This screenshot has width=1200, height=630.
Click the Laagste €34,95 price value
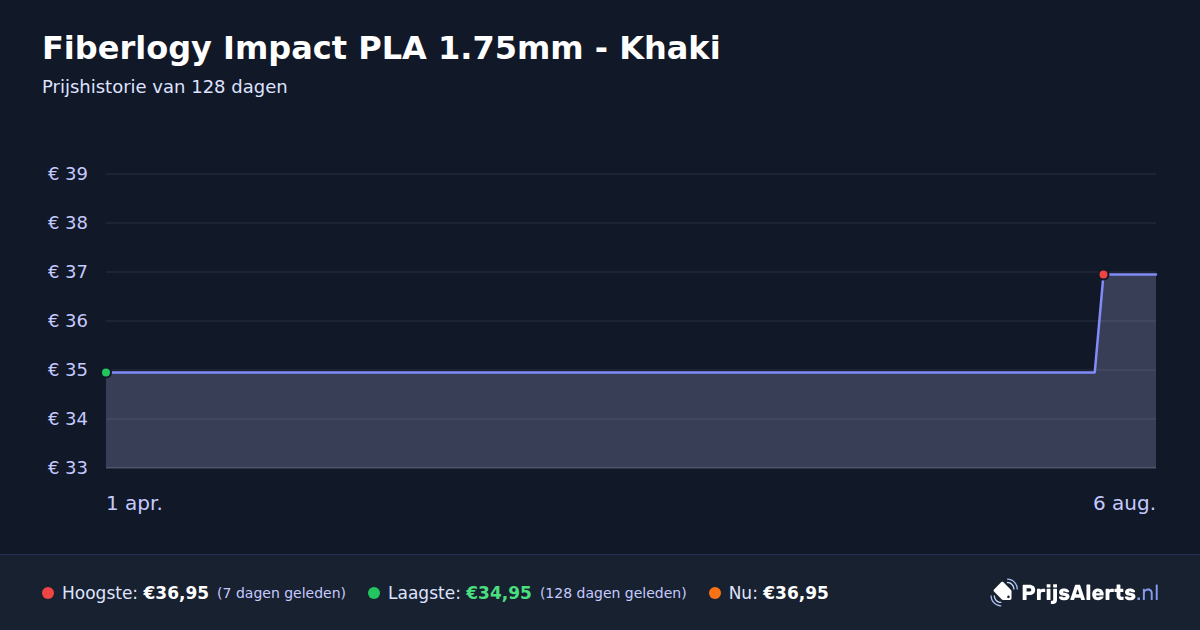point(498,593)
